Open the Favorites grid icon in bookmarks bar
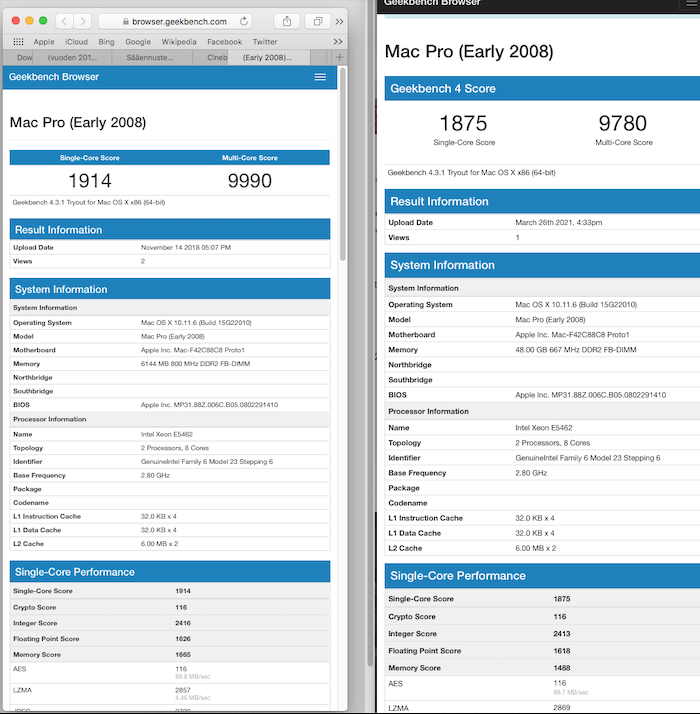Screen dimensions: 700x714 (x=18, y=41)
